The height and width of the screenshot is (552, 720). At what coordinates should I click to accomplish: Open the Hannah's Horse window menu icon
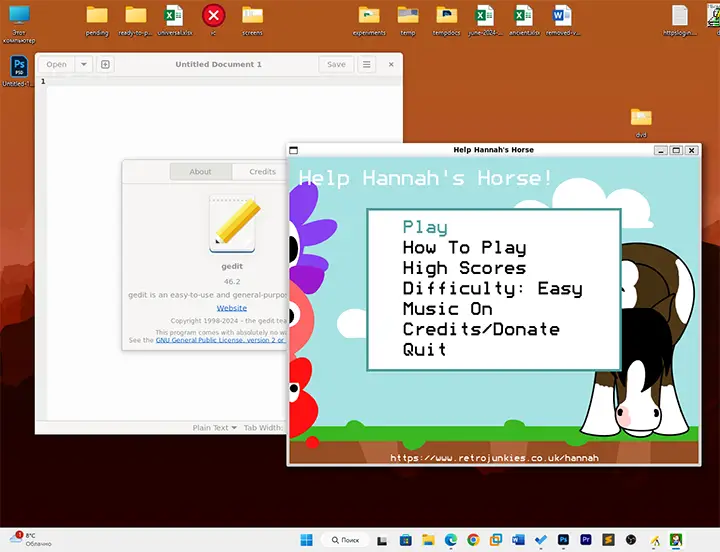pyautogui.click(x=293, y=150)
